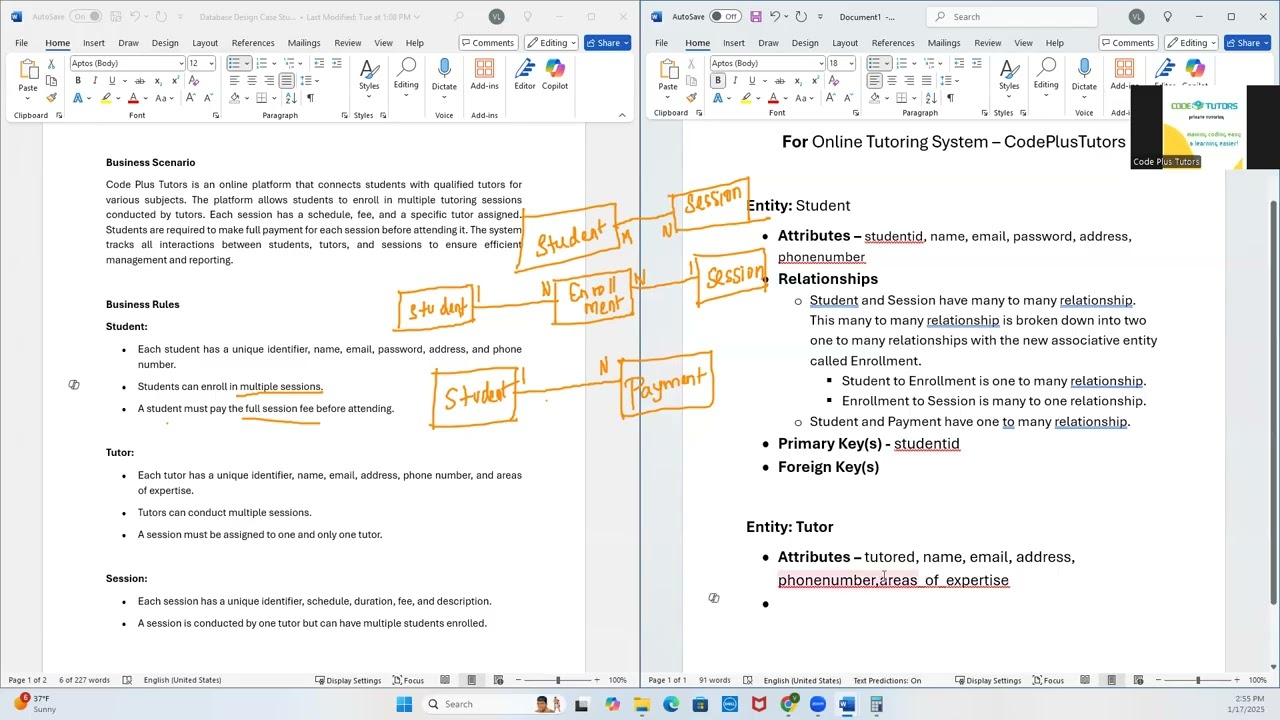Viewport: 1280px width, 720px height.
Task: Open Add-ins in the left window ribbon
Action: click(x=484, y=75)
